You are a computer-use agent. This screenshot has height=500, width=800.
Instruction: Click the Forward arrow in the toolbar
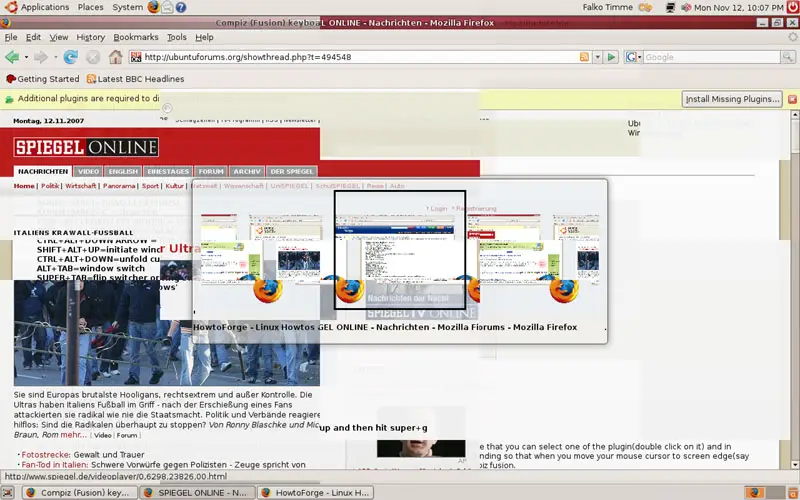click(x=41, y=57)
